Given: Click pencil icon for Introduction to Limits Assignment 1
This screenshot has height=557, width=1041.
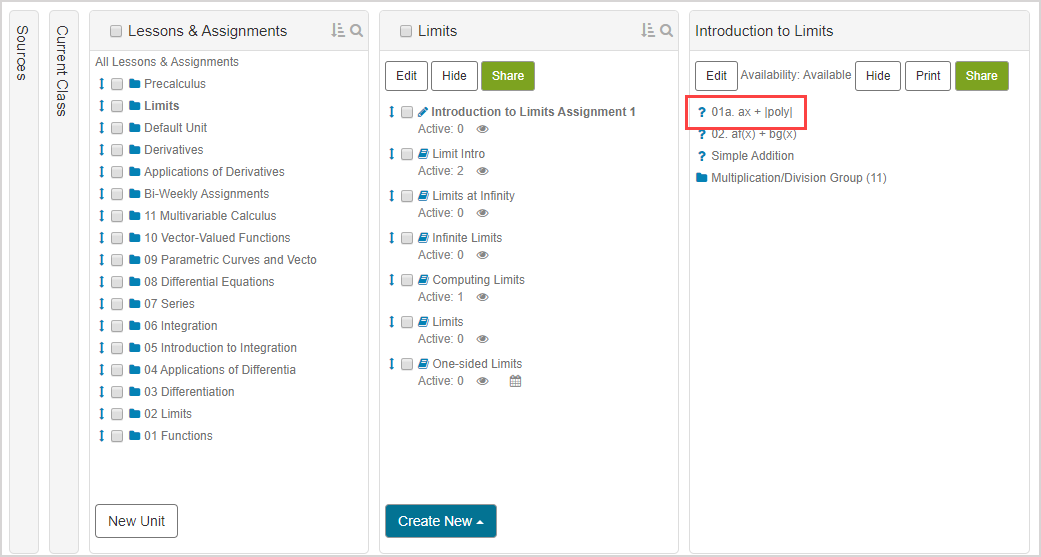Looking at the screenshot, I should 423,112.
